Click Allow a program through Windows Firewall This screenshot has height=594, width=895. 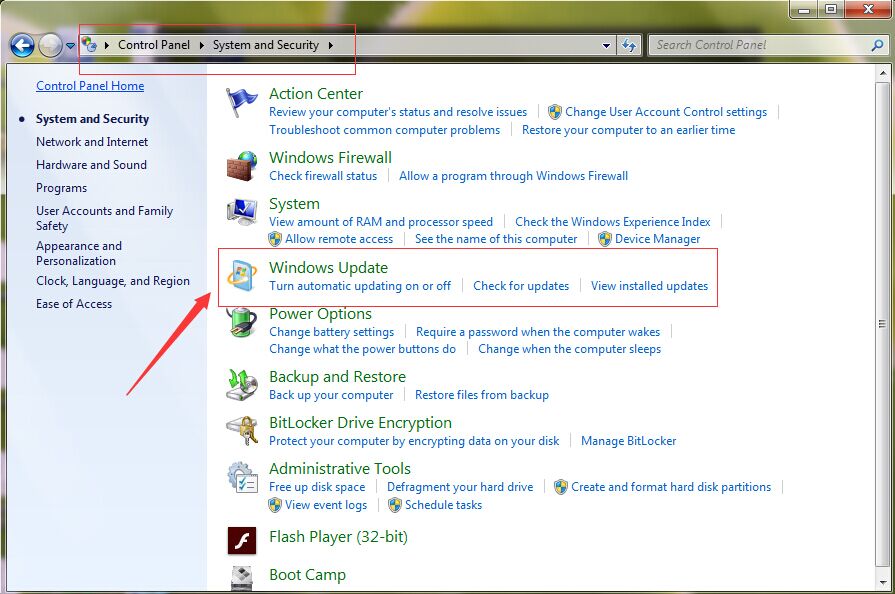tap(514, 176)
